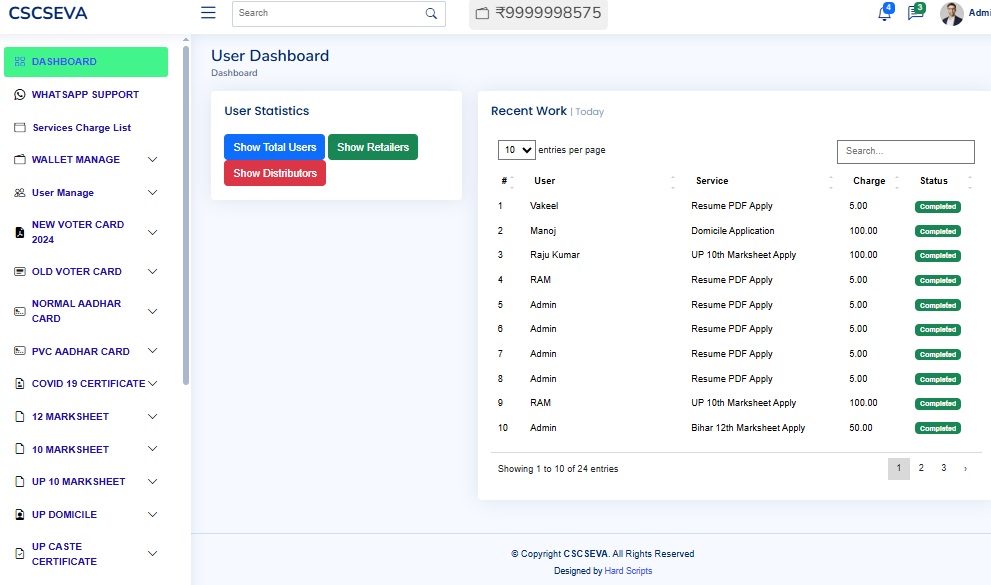
Task: Expand the User Manage submenu
Action: 152,193
